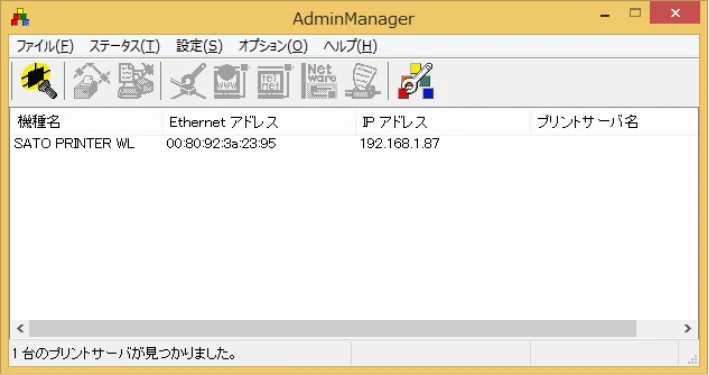Open the ファイル(F) menu
This screenshot has height=375, width=709.
click(45, 46)
